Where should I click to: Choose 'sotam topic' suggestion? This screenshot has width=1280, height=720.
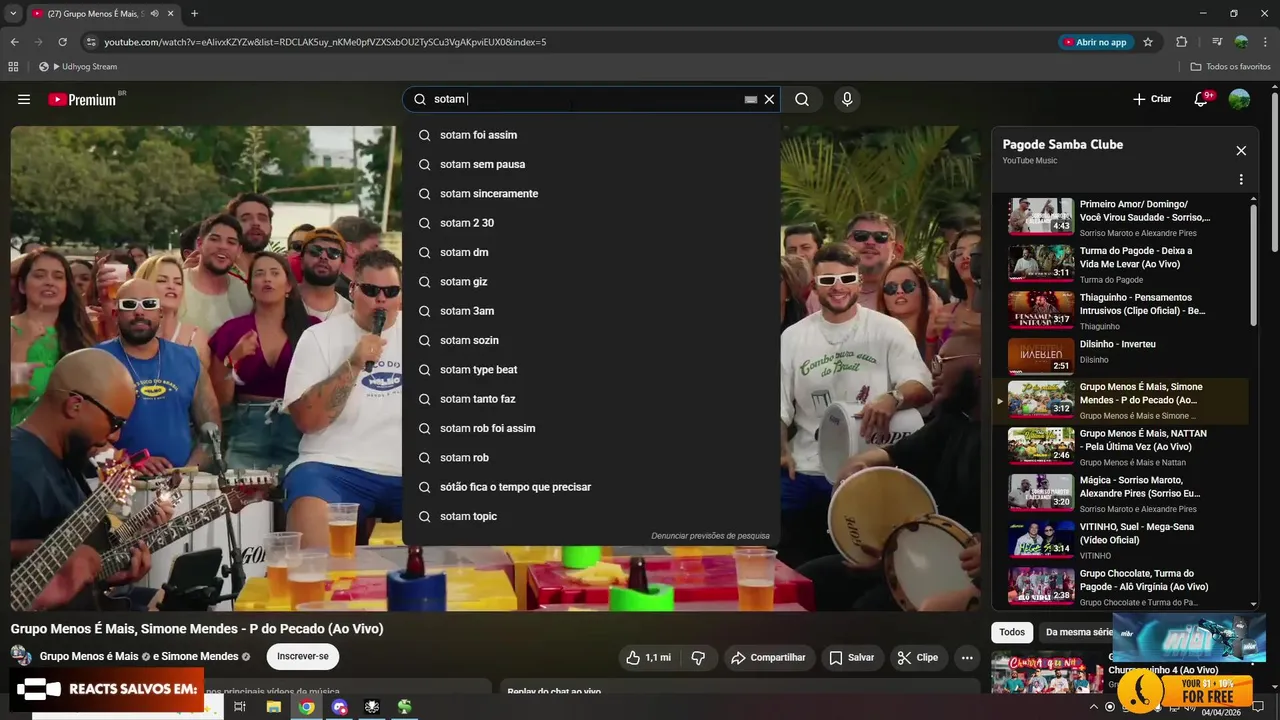[x=591, y=516]
